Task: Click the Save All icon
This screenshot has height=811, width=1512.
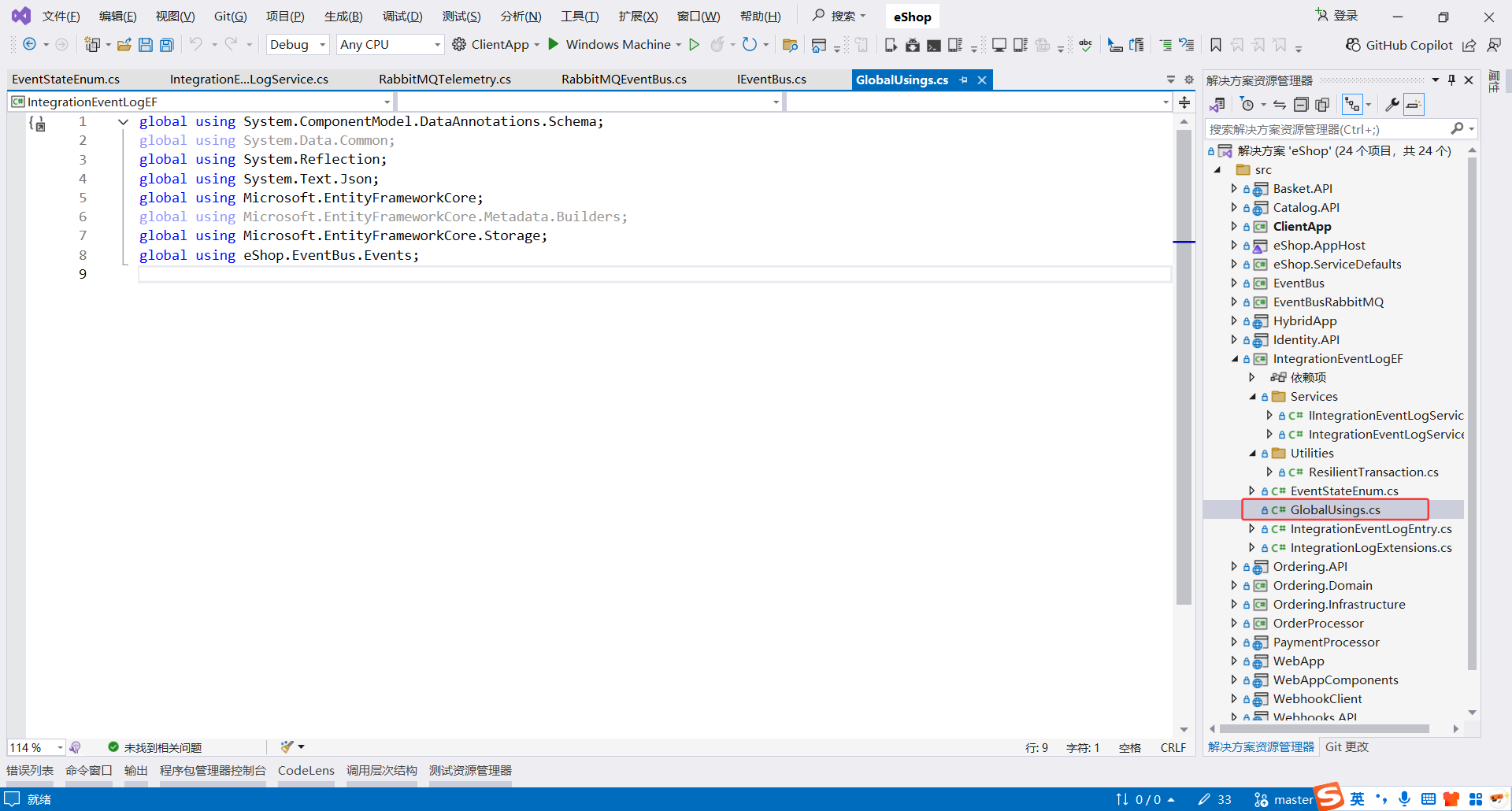Action: pyautogui.click(x=167, y=45)
